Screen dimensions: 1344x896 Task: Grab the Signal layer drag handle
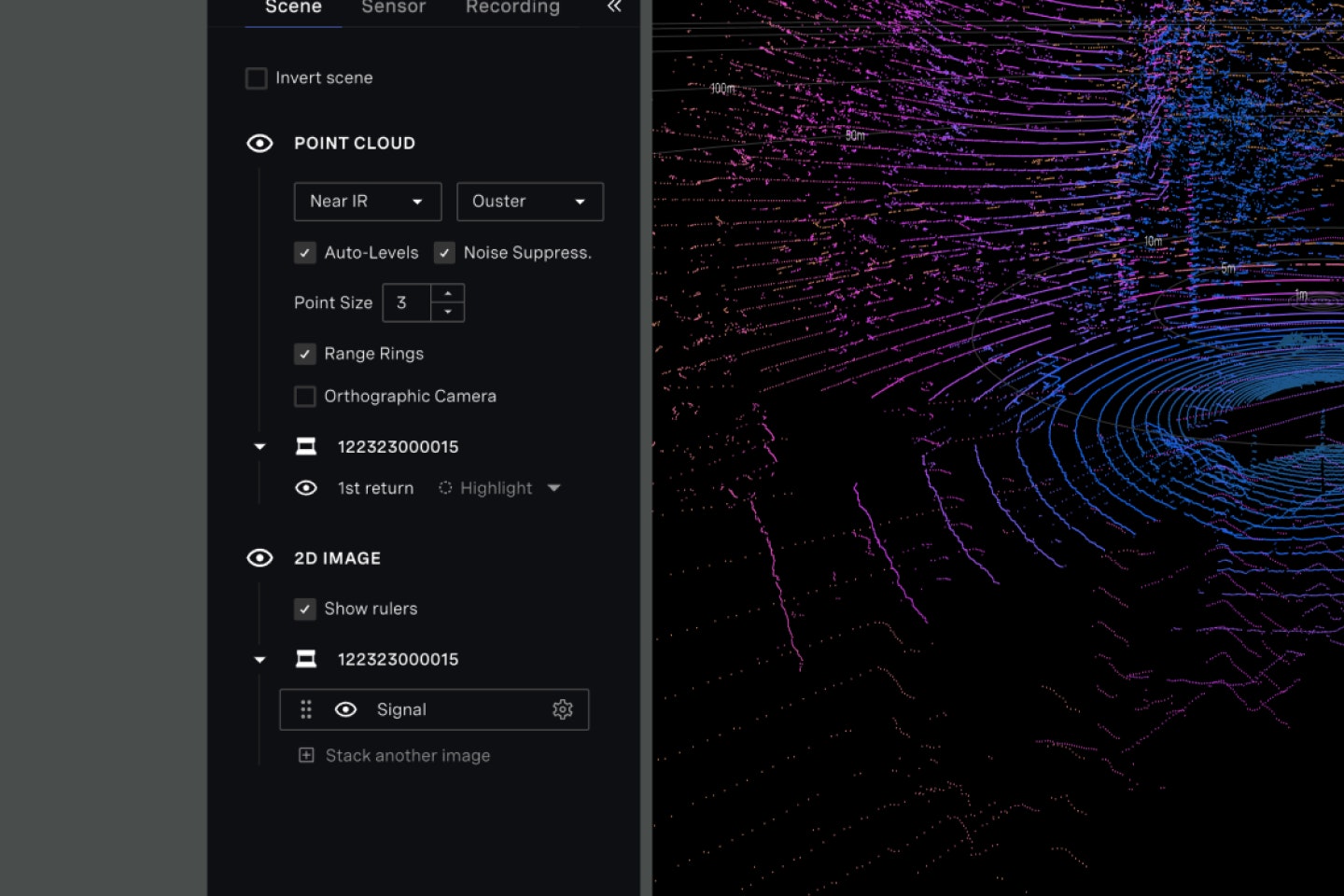306,709
